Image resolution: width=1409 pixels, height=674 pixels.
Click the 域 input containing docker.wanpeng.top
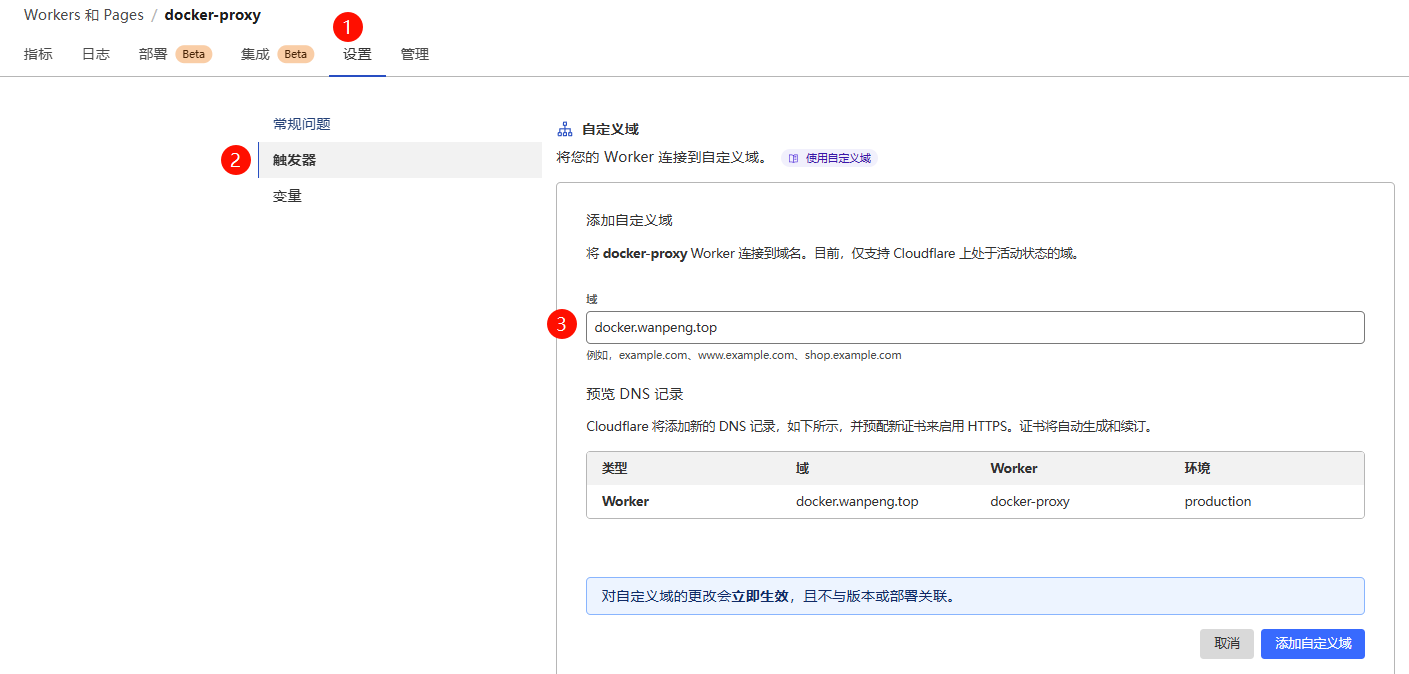[975, 327]
